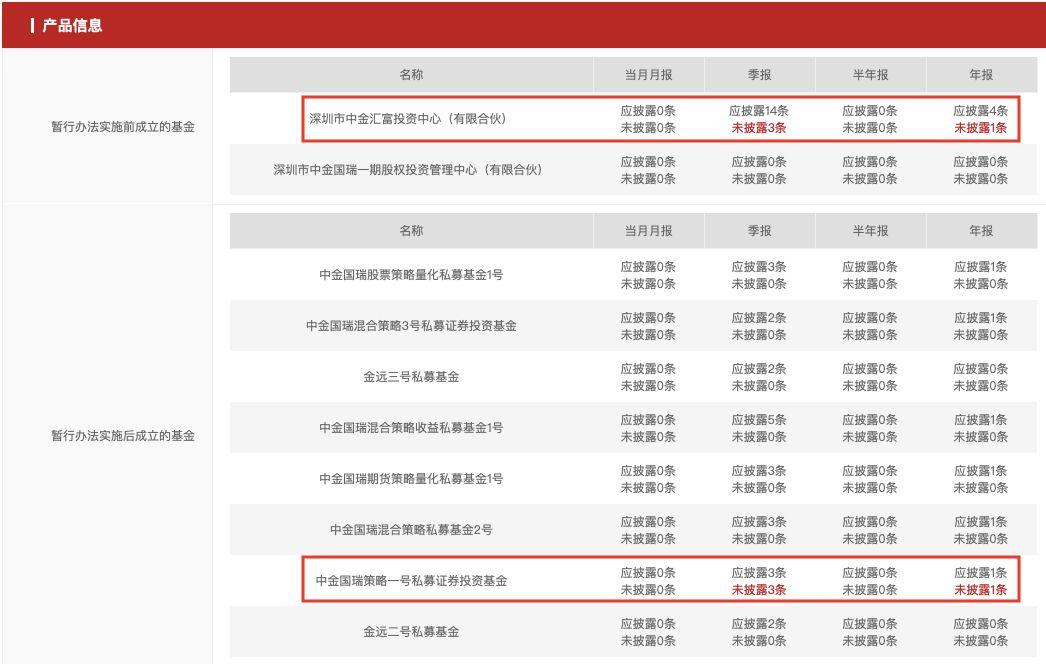The image size is (1046, 664).
Task: Click 名称 header in the post-implementation funds table
Action: [x=411, y=231]
